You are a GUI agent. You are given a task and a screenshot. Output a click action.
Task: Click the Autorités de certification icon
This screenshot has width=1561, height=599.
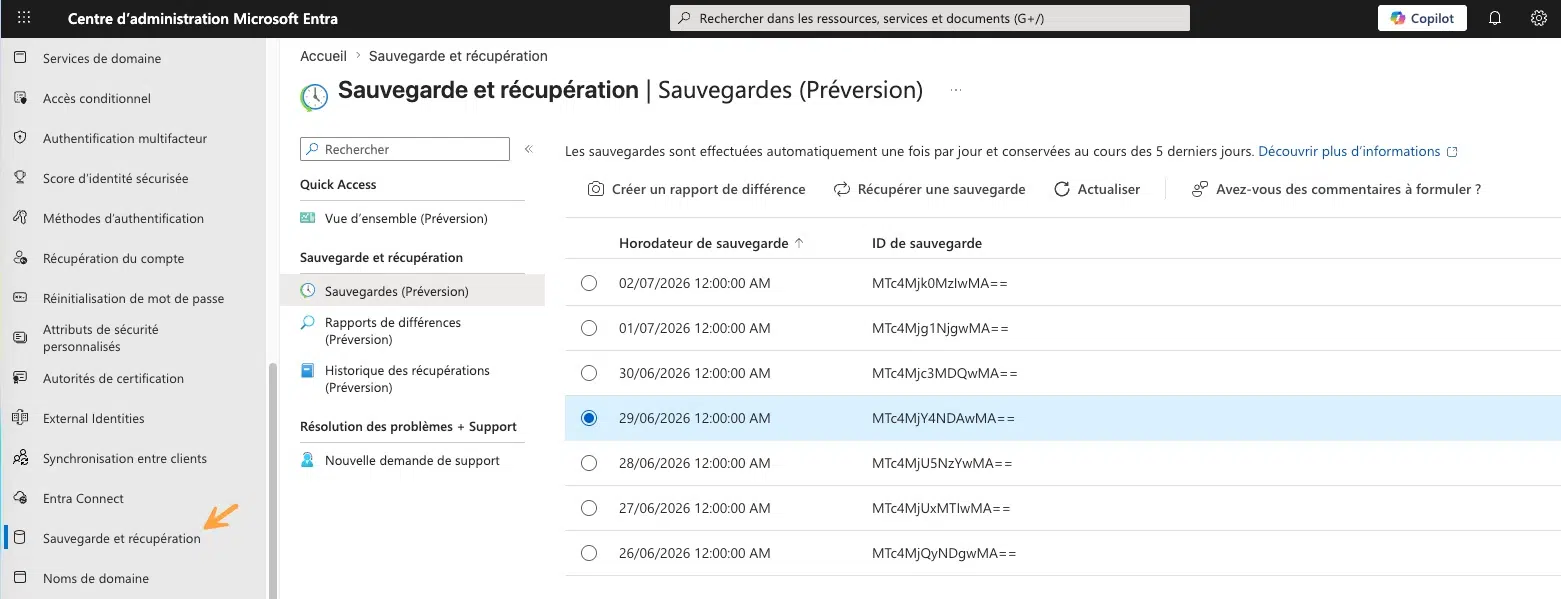click(20, 378)
